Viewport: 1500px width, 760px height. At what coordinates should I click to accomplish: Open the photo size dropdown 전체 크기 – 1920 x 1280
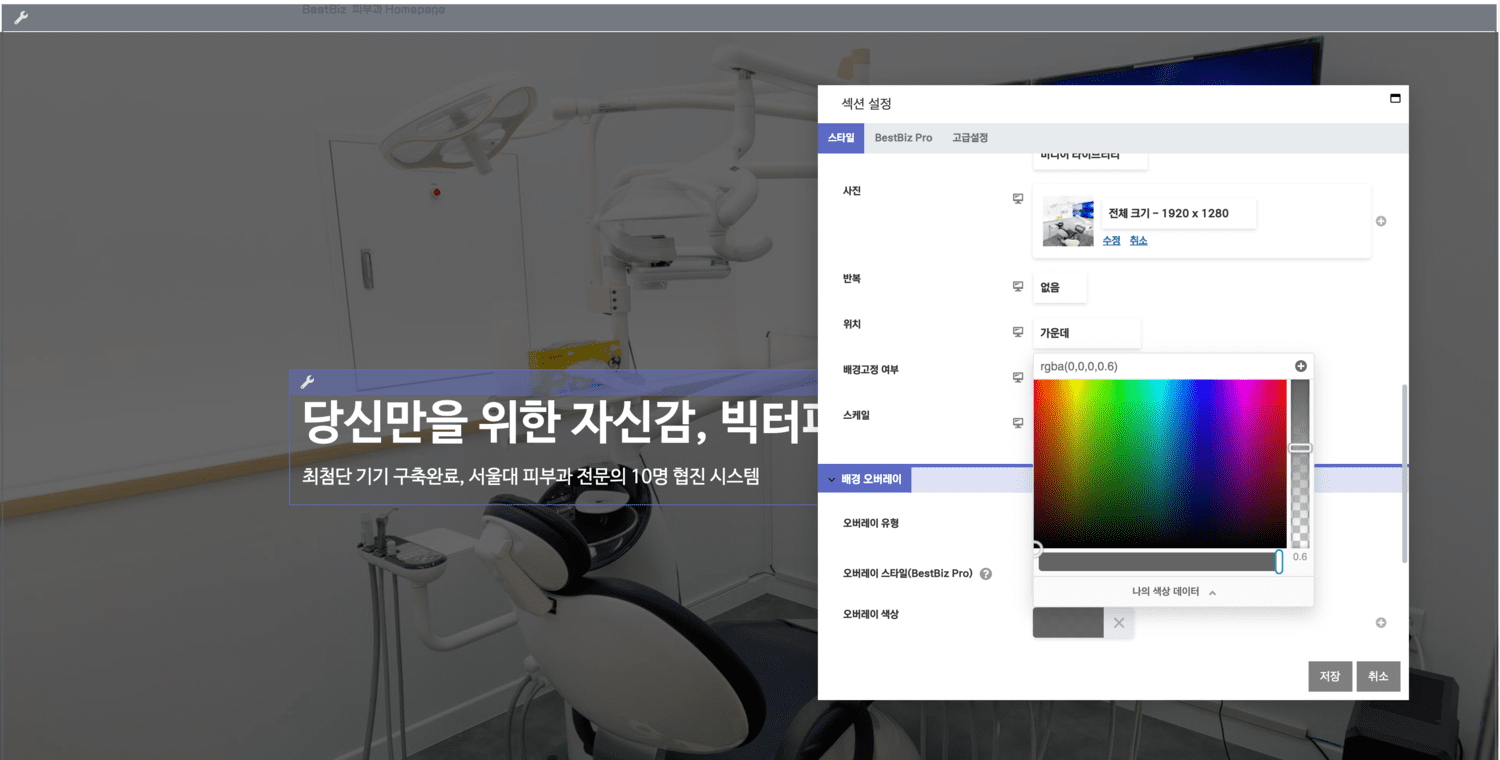(1178, 213)
